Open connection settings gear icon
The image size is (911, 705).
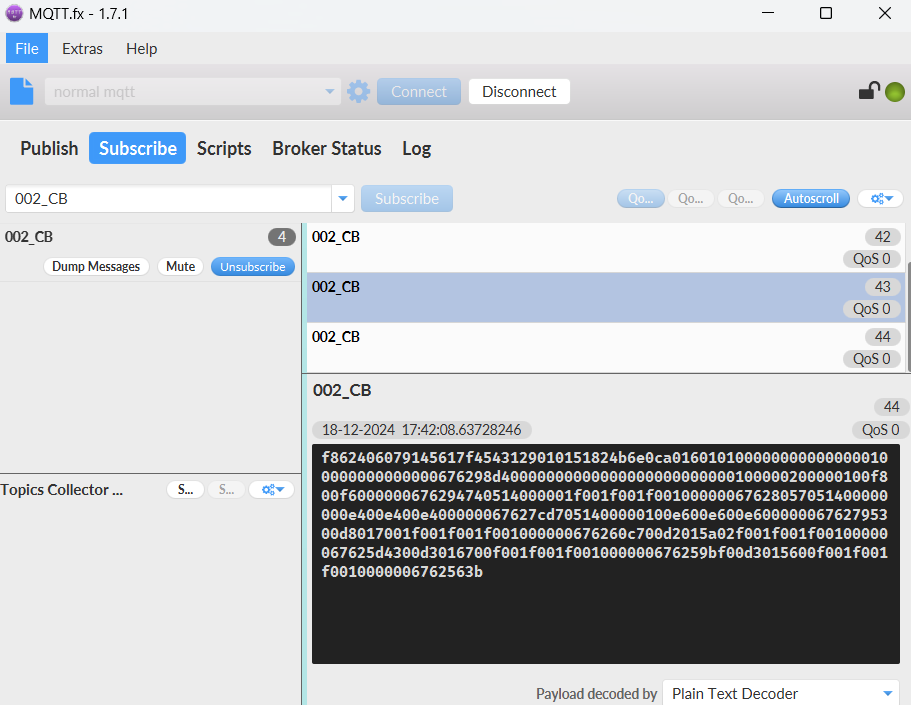tap(358, 92)
